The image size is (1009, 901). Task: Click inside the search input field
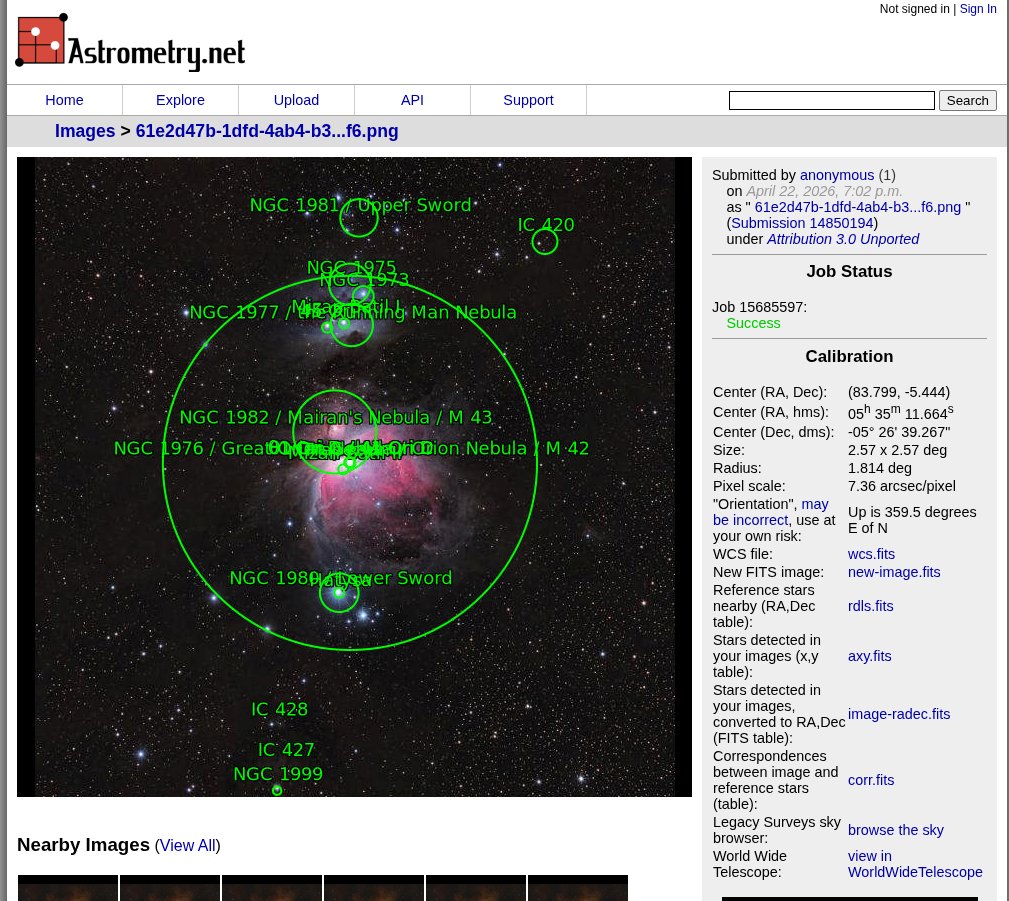pos(831,100)
